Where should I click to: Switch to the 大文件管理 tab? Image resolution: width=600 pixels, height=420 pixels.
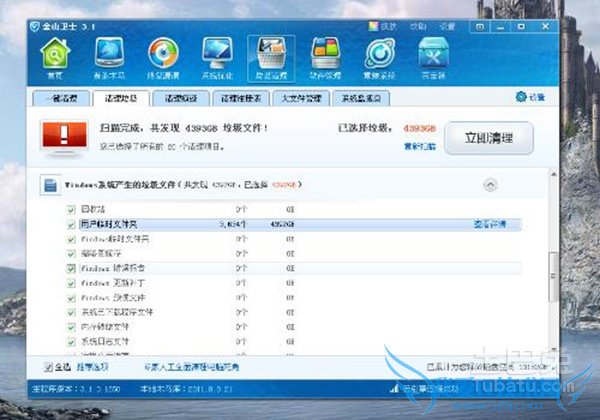click(x=301, y=99)
